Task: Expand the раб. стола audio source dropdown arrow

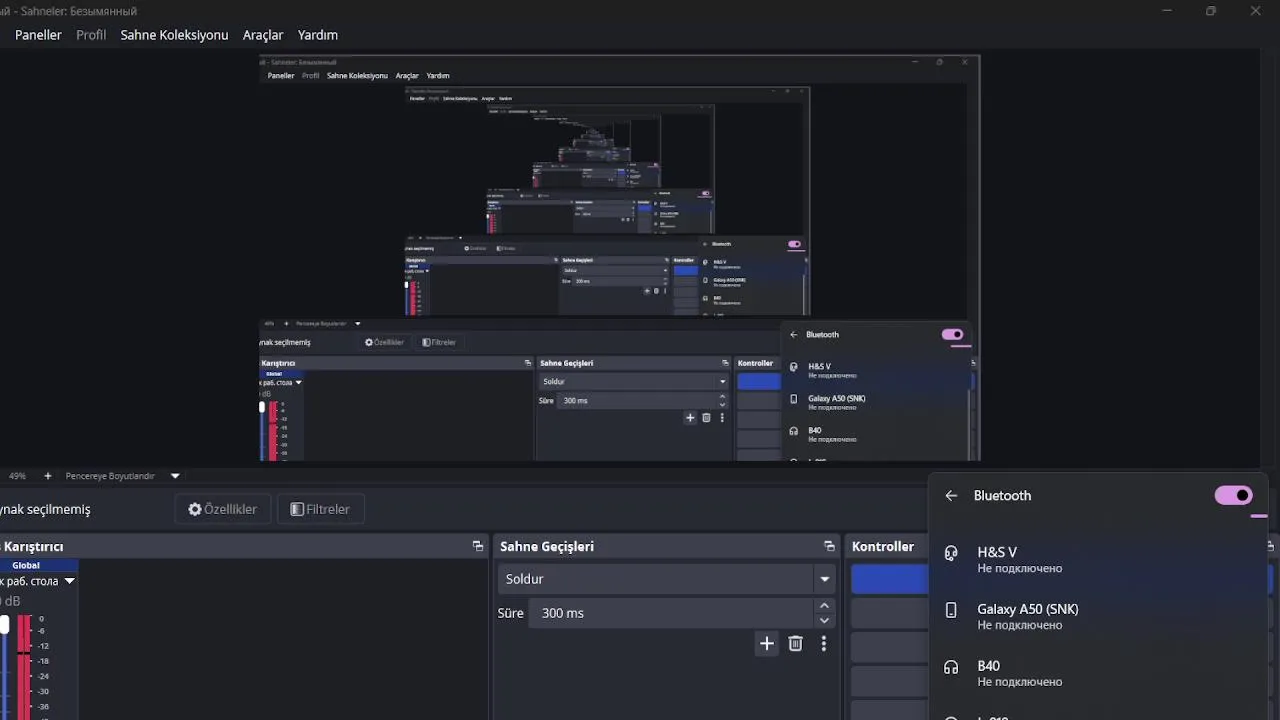Action: 70,581
